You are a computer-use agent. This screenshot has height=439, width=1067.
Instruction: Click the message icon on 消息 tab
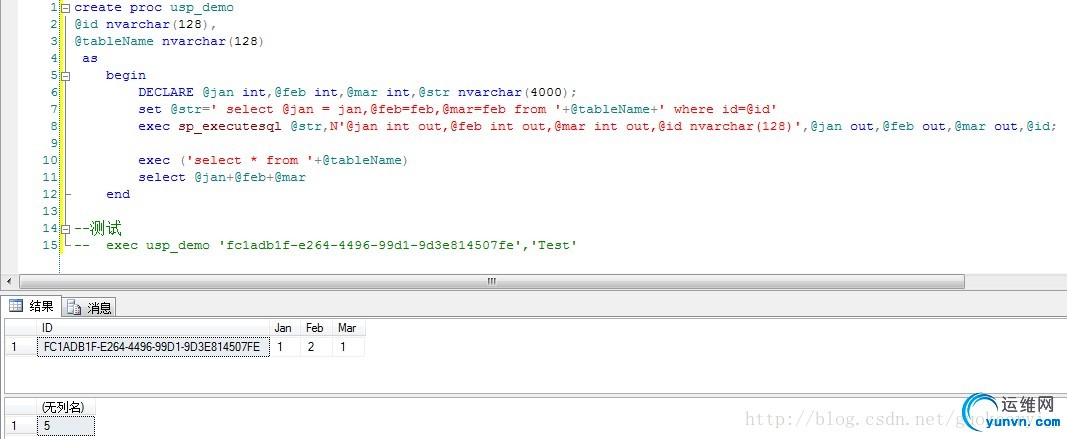(x=74, y=308)
